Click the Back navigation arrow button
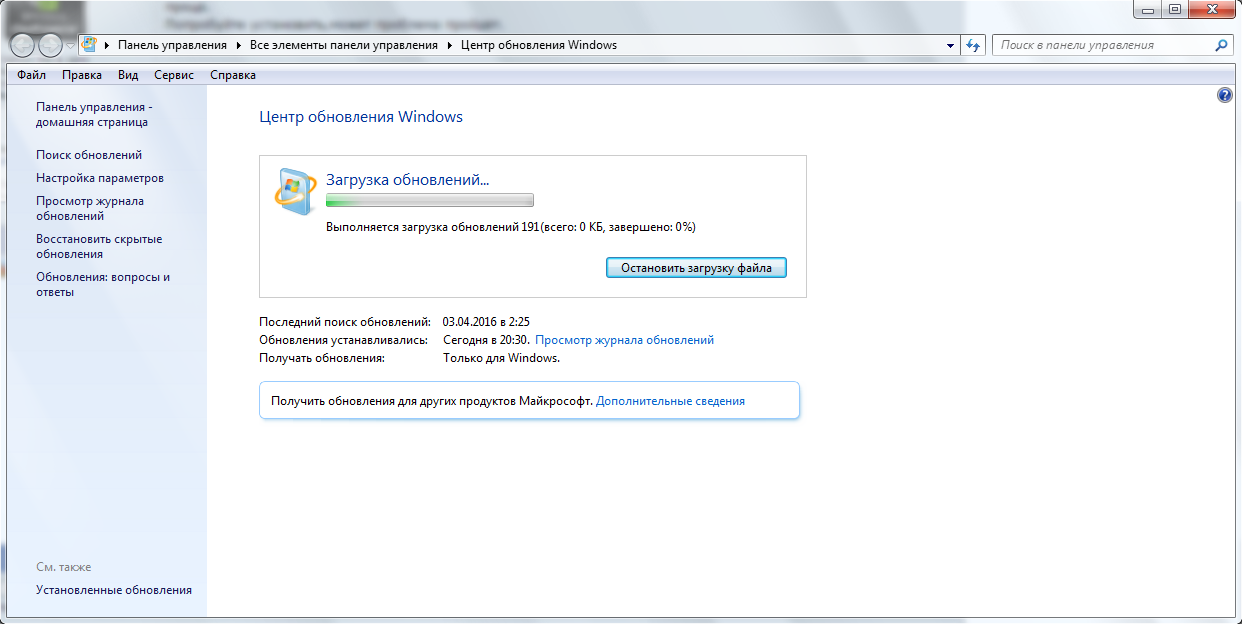 22,45
